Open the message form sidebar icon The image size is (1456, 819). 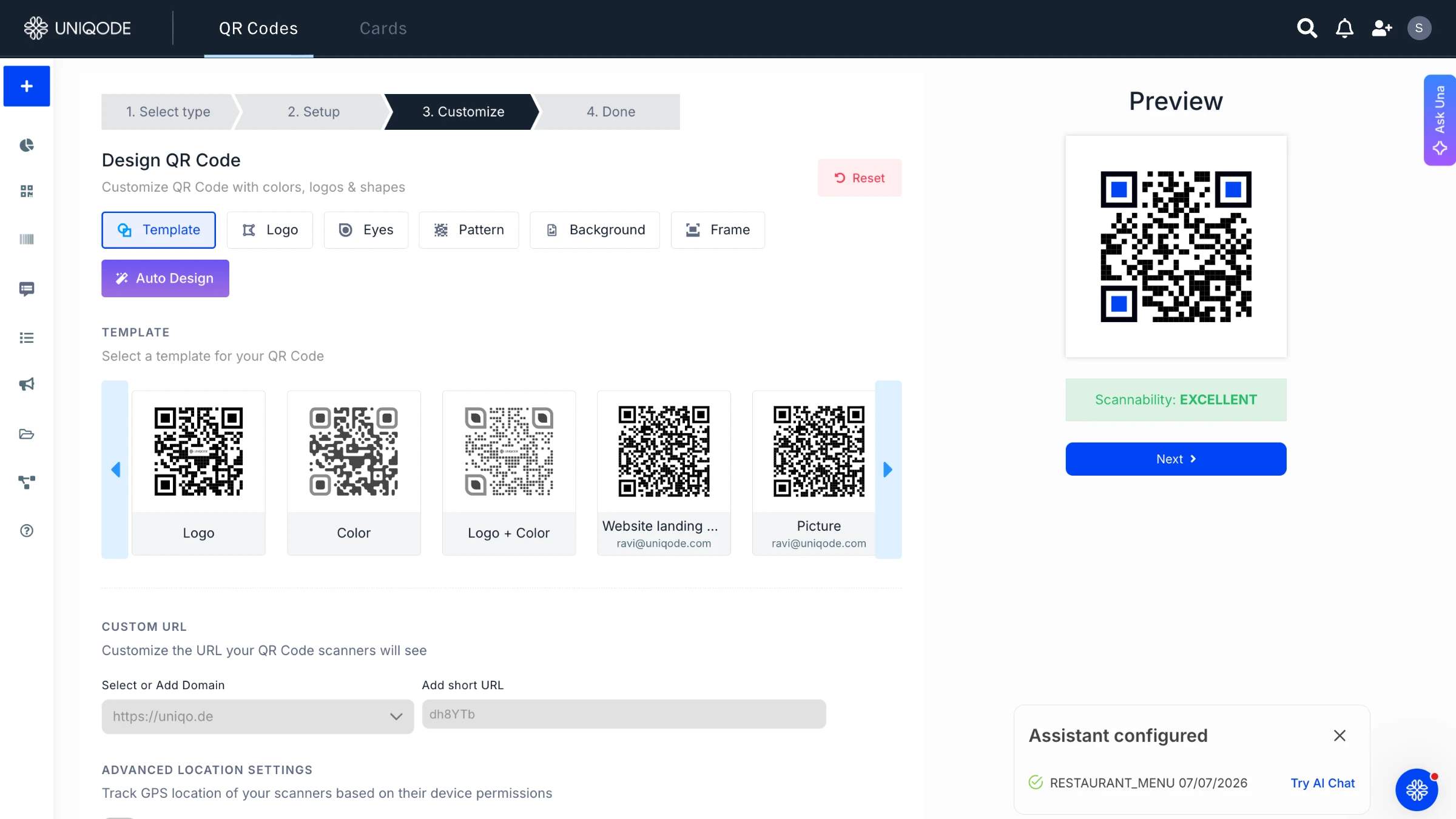coord(27,289)
